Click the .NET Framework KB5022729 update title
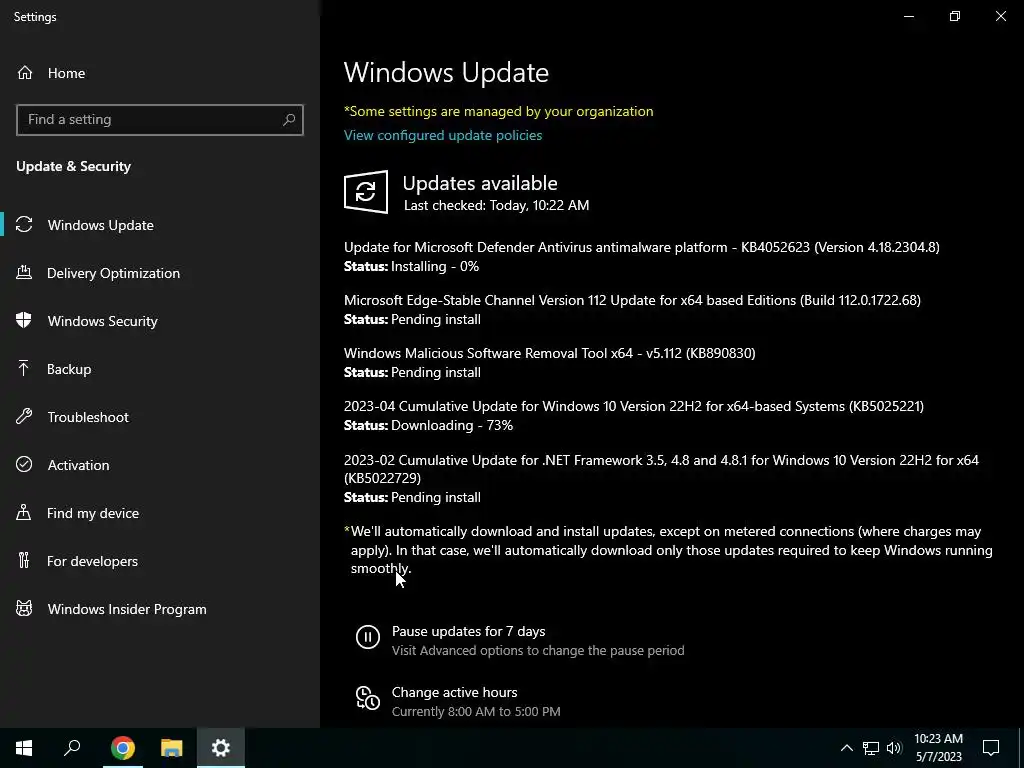 (x=661, y=469)
